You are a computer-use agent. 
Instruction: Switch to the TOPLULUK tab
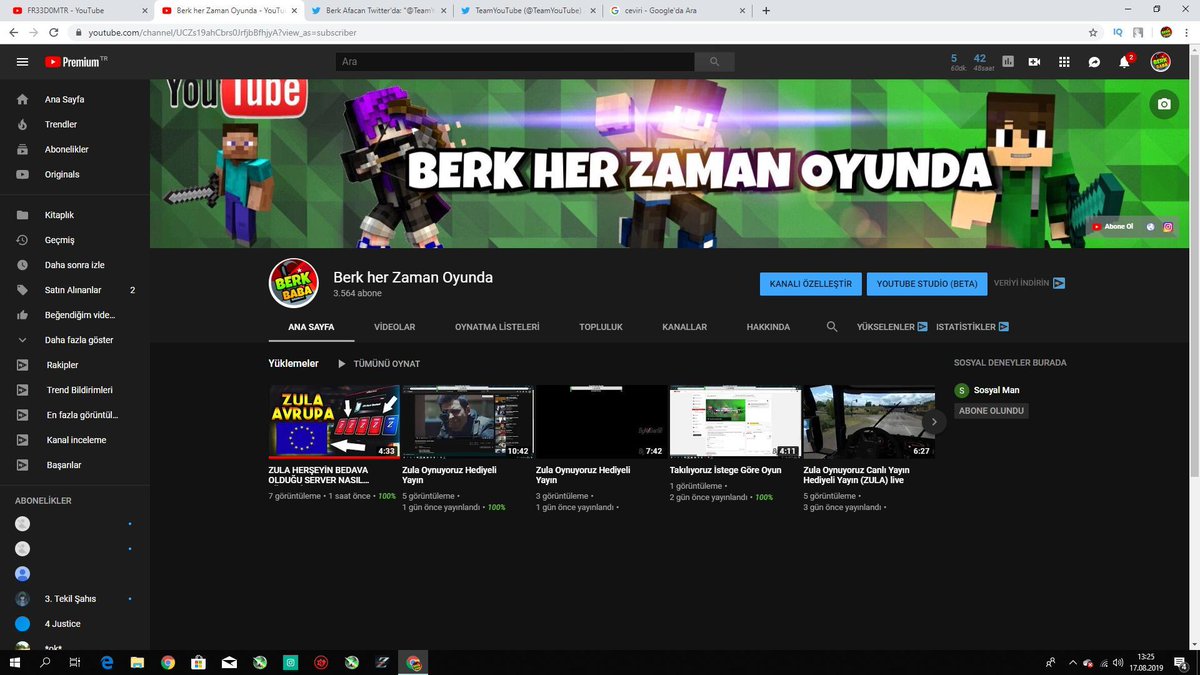point(601,327)
